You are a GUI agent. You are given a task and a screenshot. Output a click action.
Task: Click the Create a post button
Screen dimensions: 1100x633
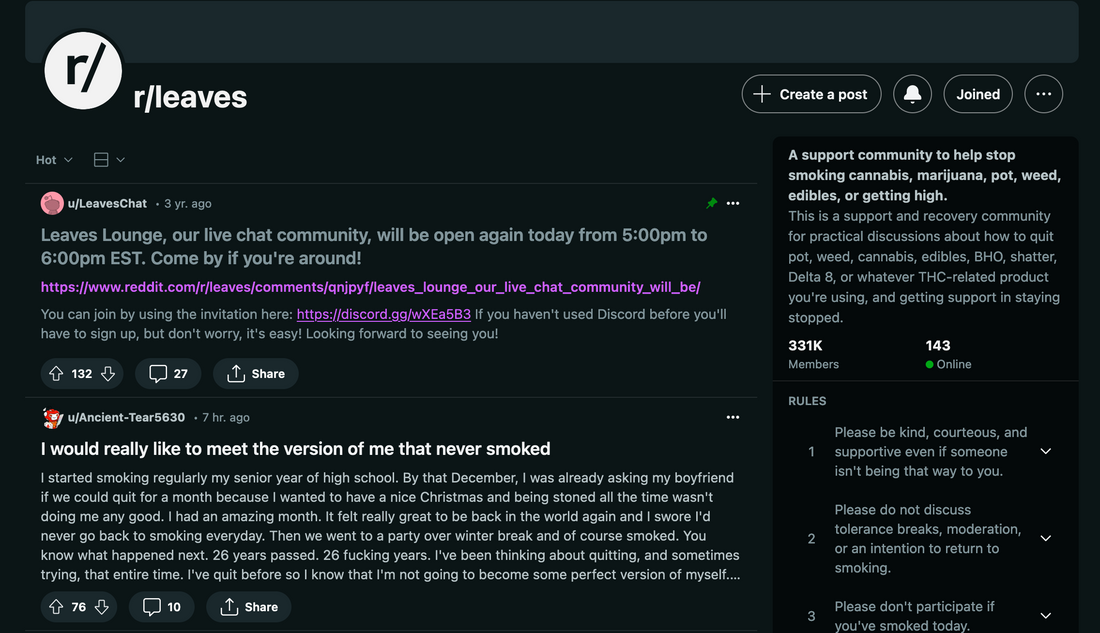point(811,94)
